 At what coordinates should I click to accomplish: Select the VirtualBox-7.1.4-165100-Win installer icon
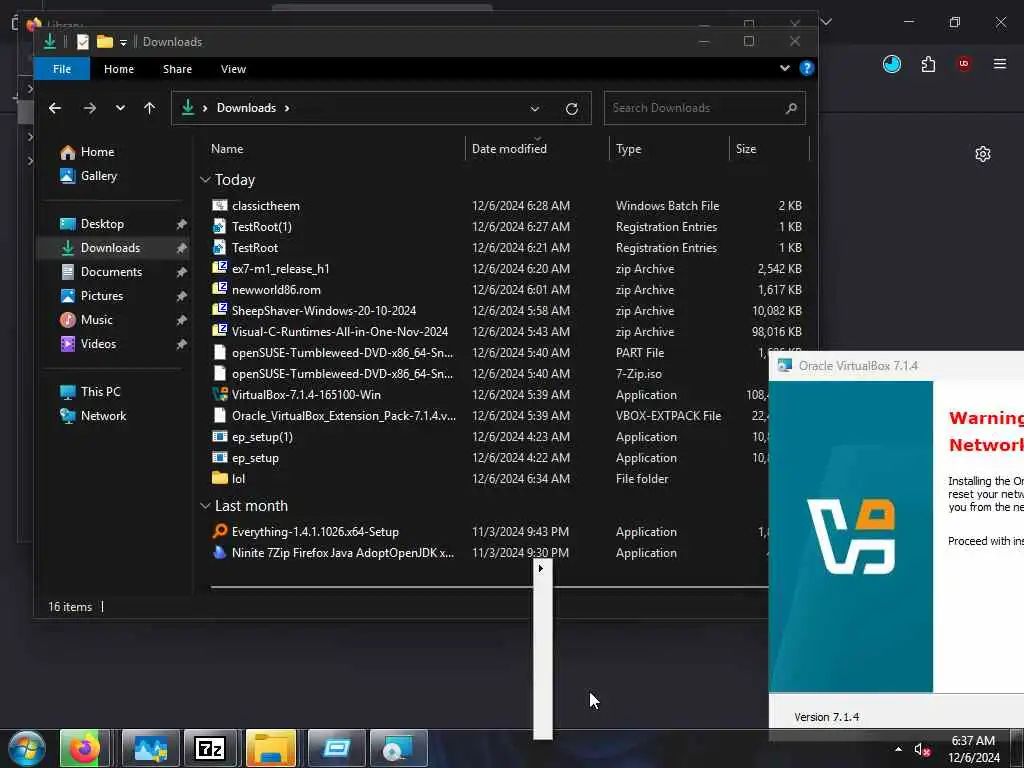click(220, 394)
